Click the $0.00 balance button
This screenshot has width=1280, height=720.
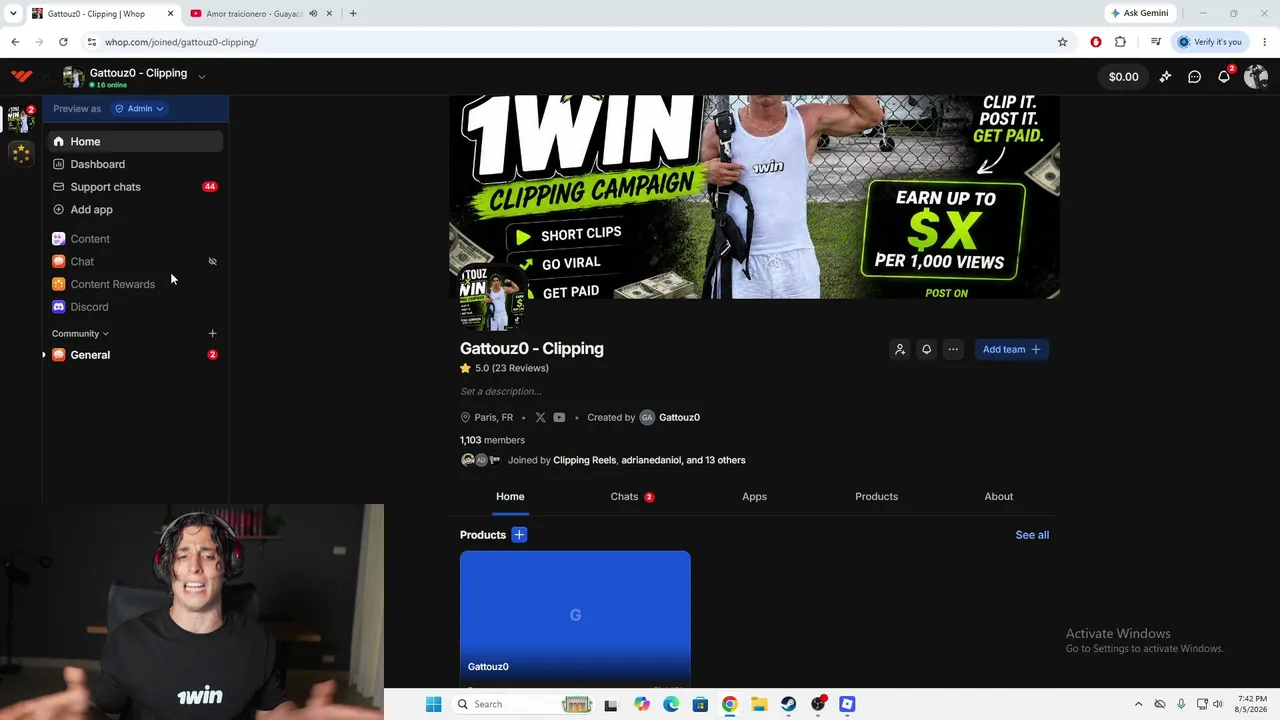click(1124, 77)
